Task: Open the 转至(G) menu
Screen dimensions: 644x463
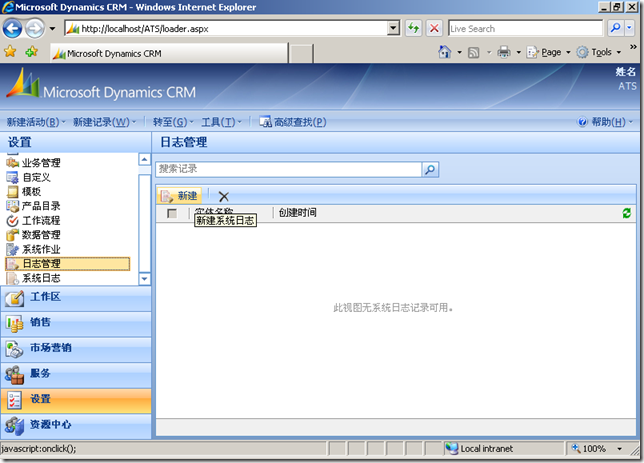Action: click(x=173, y=122)
